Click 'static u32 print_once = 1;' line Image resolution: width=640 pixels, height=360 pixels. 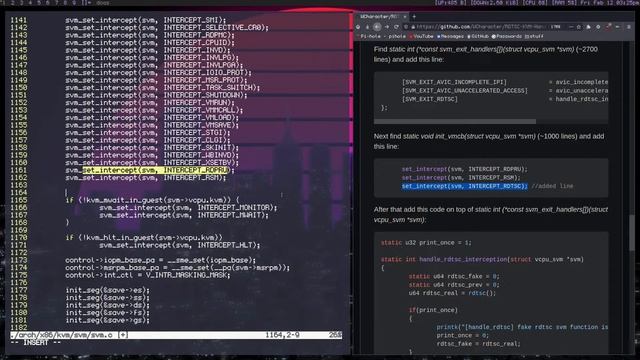tap(426, 242)
